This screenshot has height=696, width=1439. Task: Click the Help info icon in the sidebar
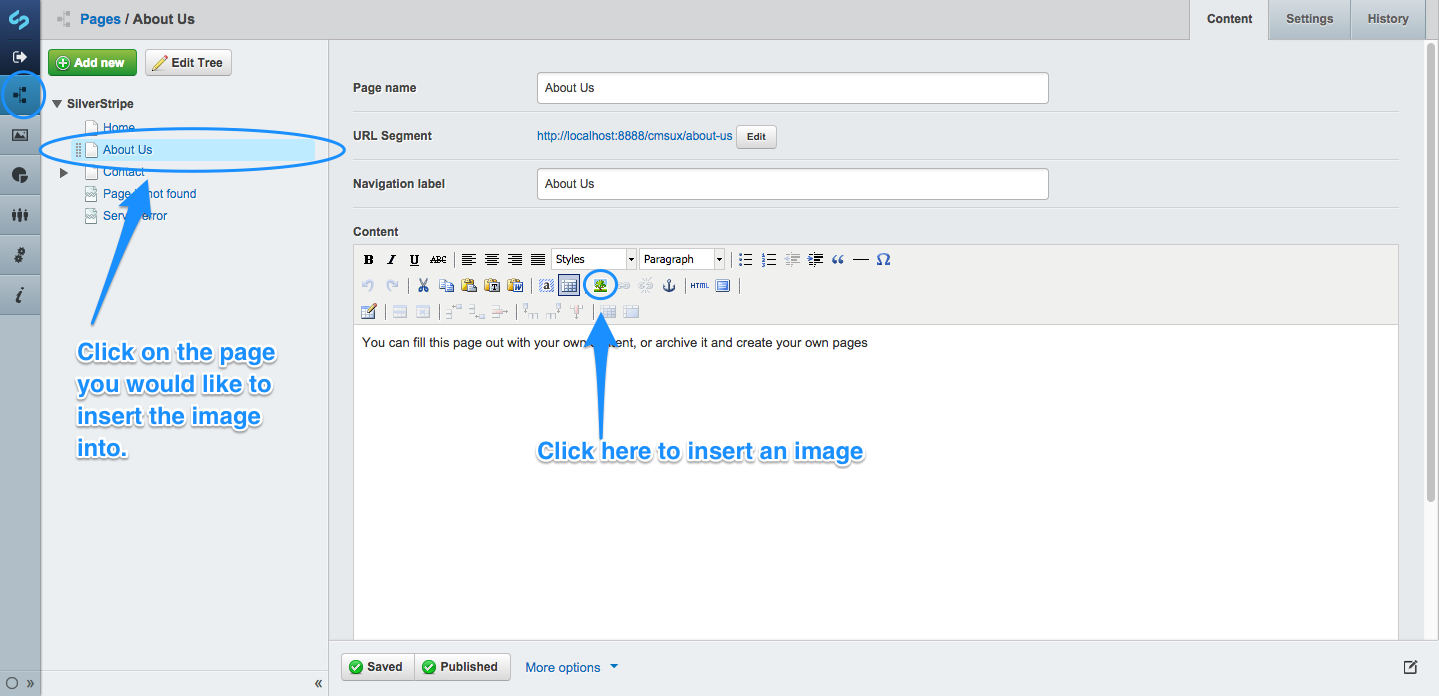20,294
